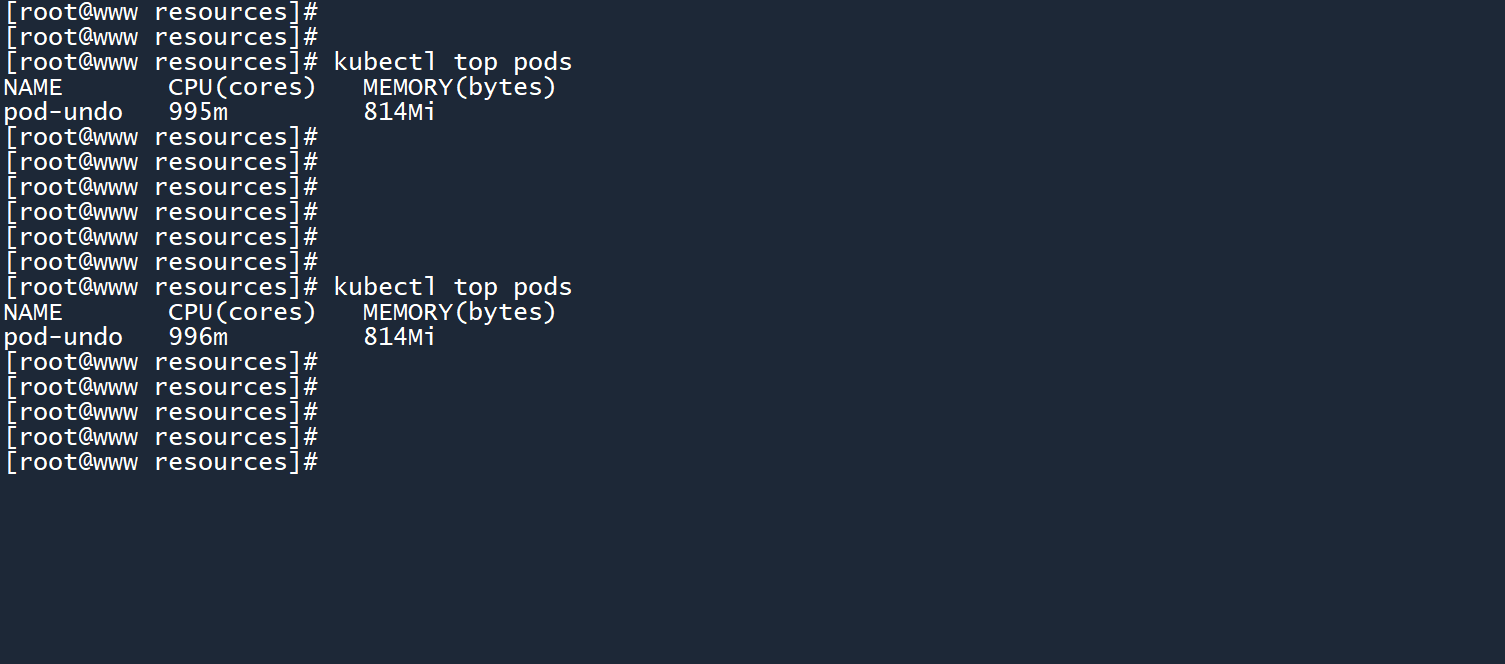Screen dimensions: 1505x664
Task: Click the topmost shell prompt line
Action: coord(161,12)
